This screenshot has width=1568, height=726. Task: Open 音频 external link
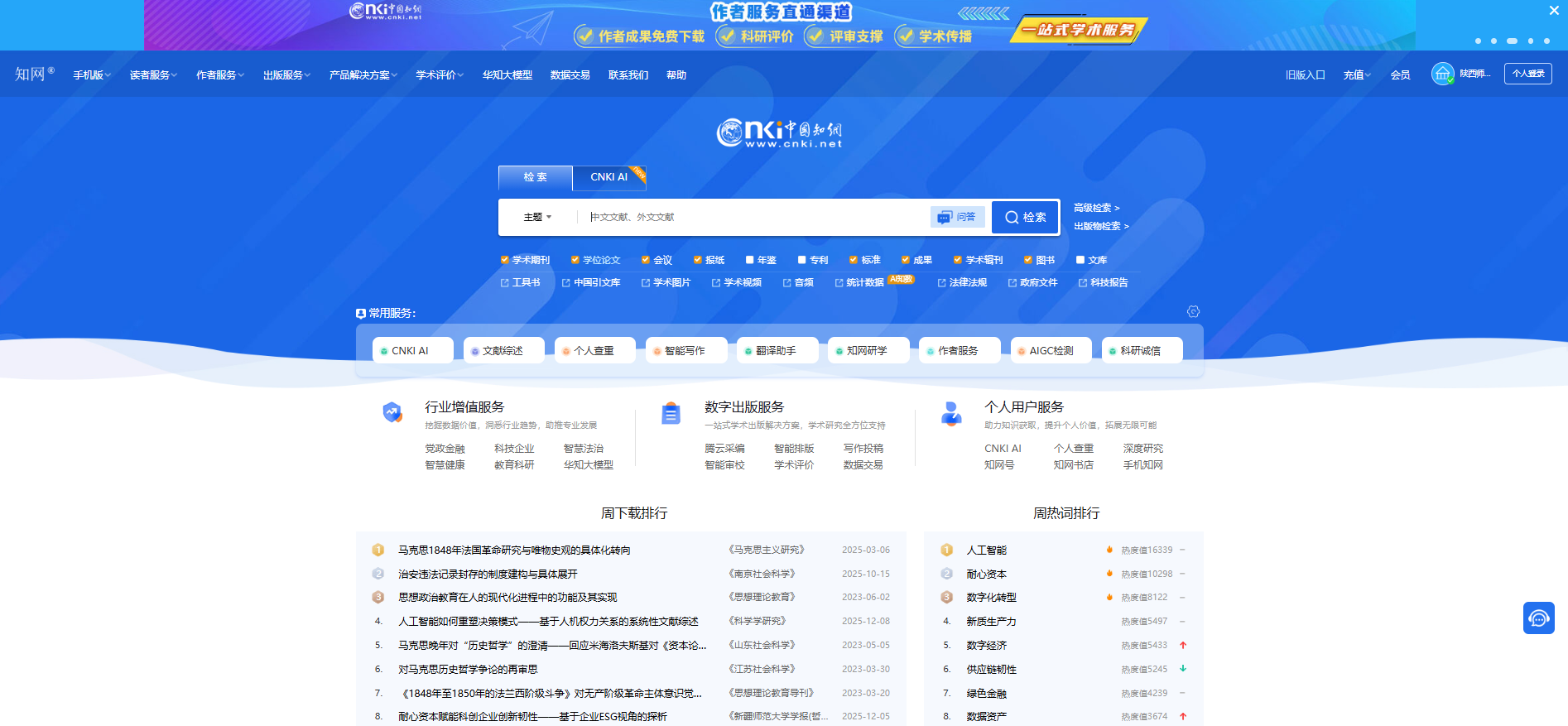798,282
